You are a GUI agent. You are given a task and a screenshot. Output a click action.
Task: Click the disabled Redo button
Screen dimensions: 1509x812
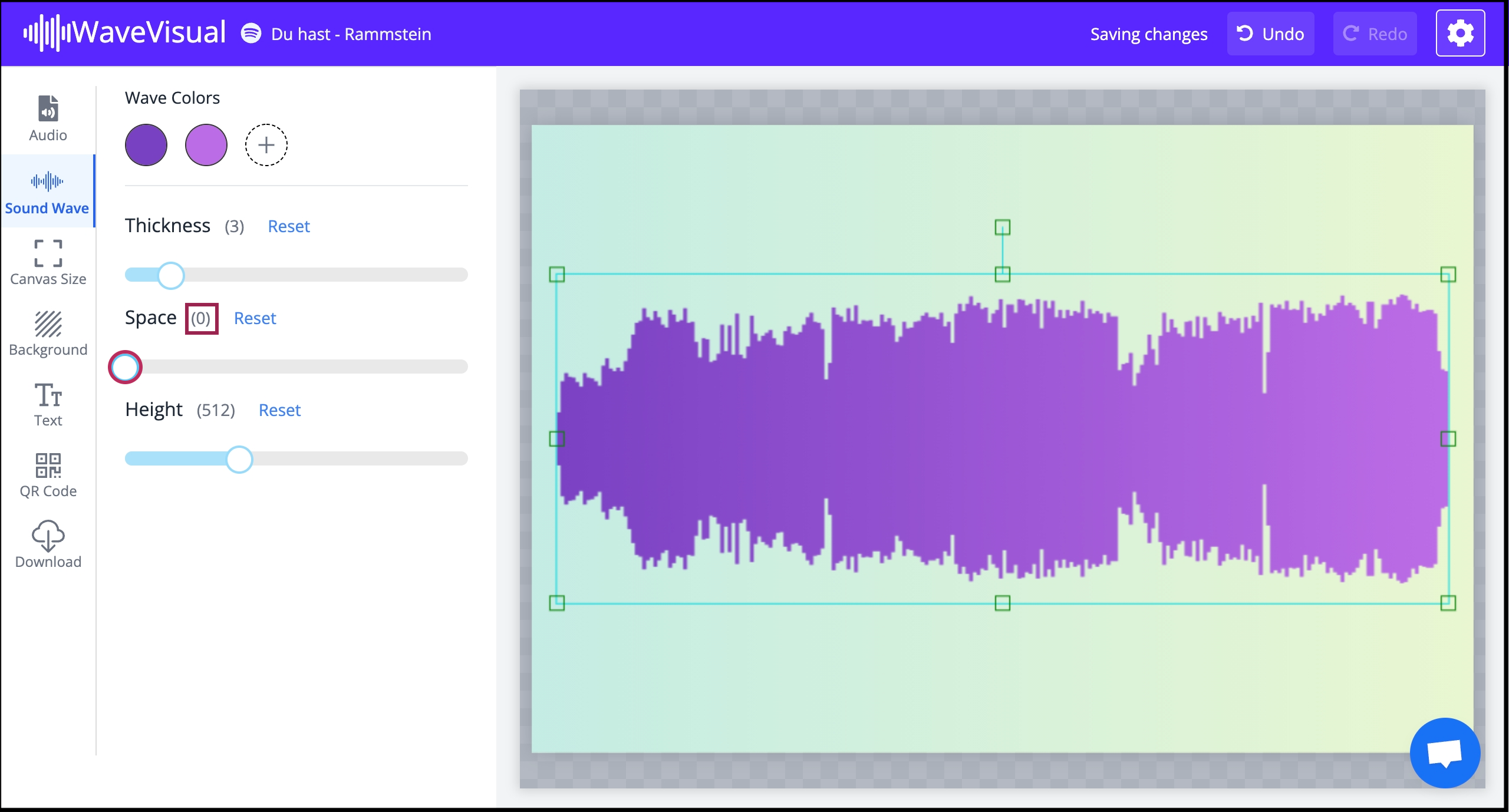pyautogui.click(x=1375, y=33)
